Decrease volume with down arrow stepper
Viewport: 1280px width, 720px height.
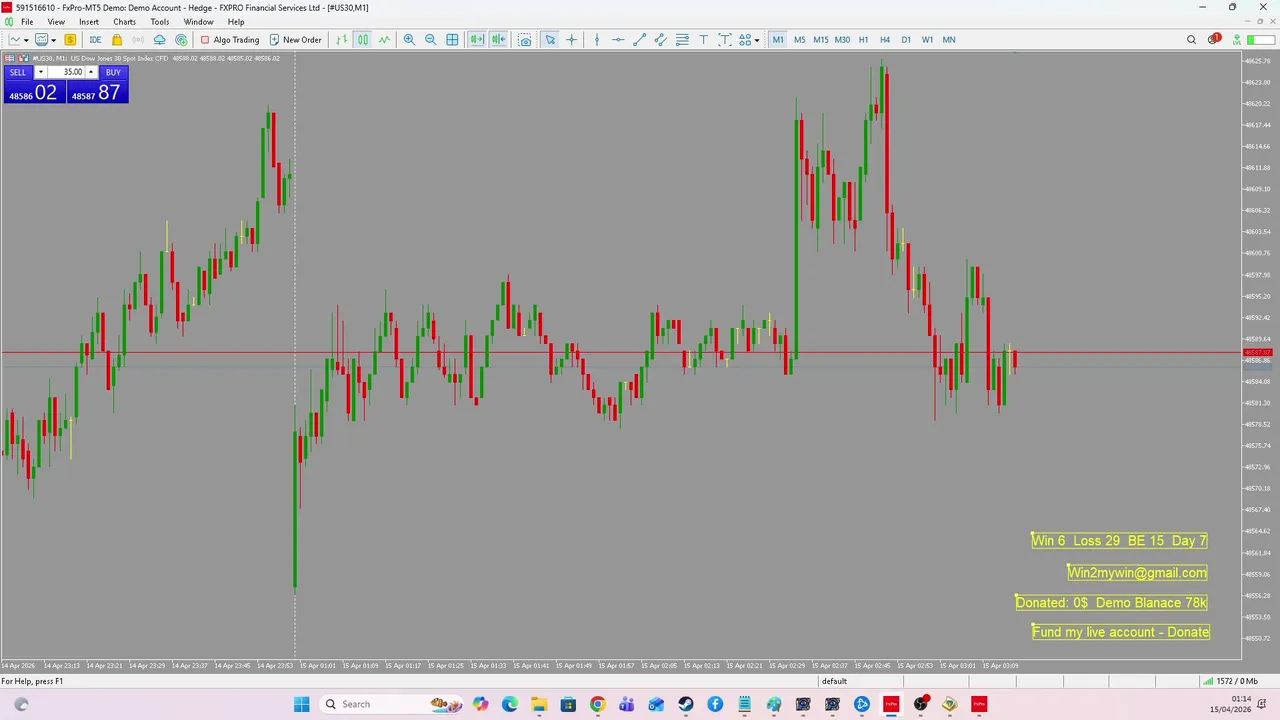tap(40, 72)
